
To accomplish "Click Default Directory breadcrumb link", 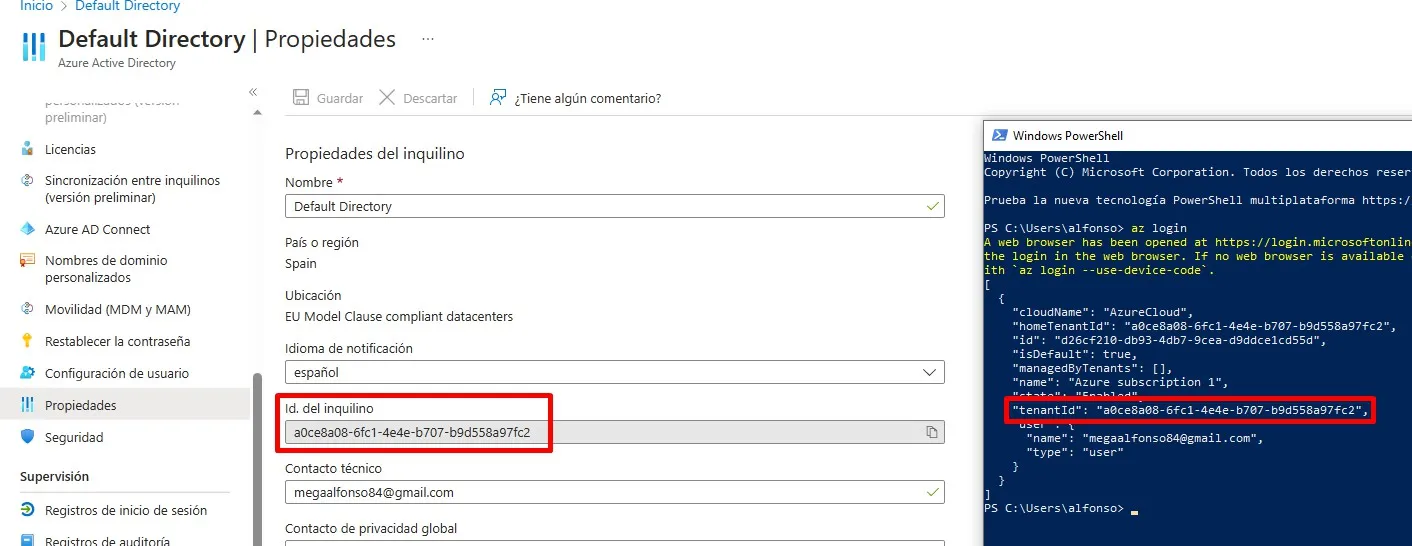I will click(127, 6).
